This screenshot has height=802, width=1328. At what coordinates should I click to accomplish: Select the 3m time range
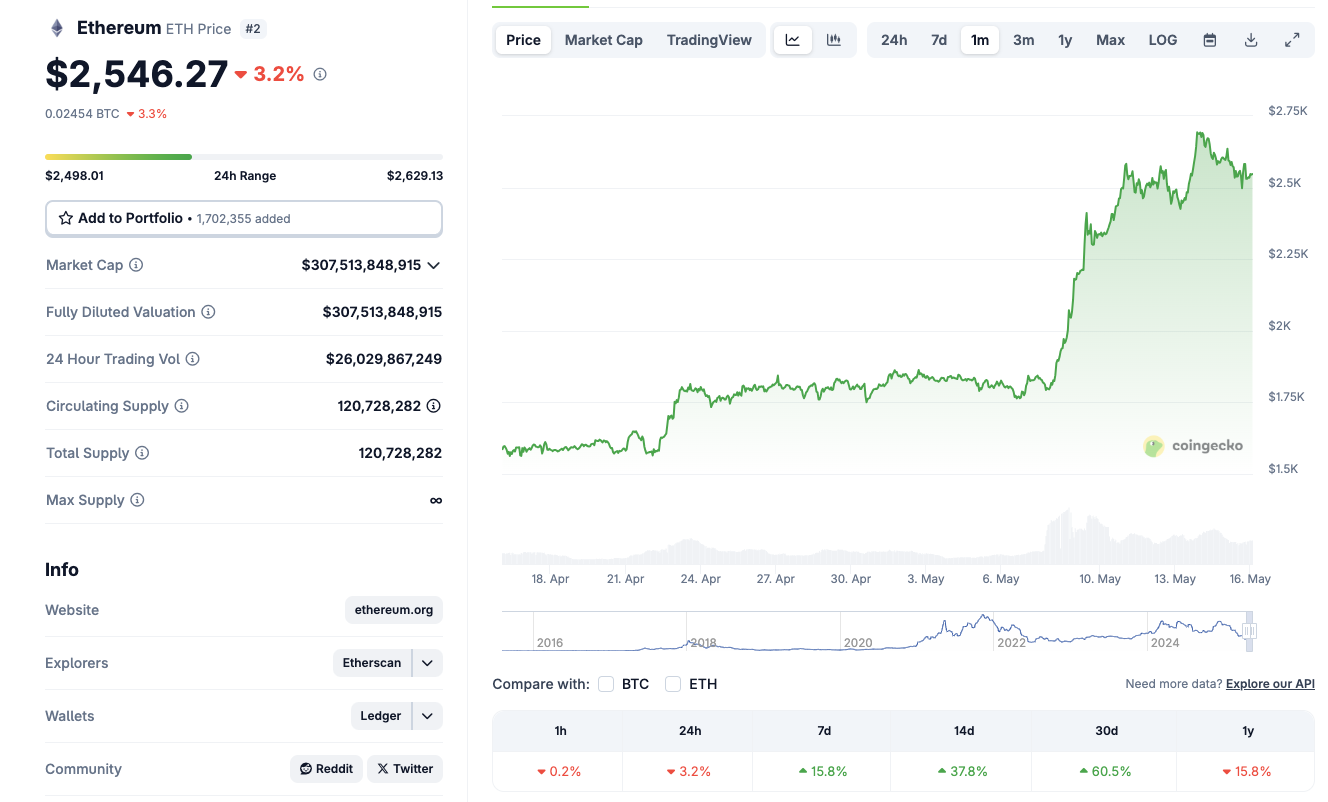[x=1023, y=40]
